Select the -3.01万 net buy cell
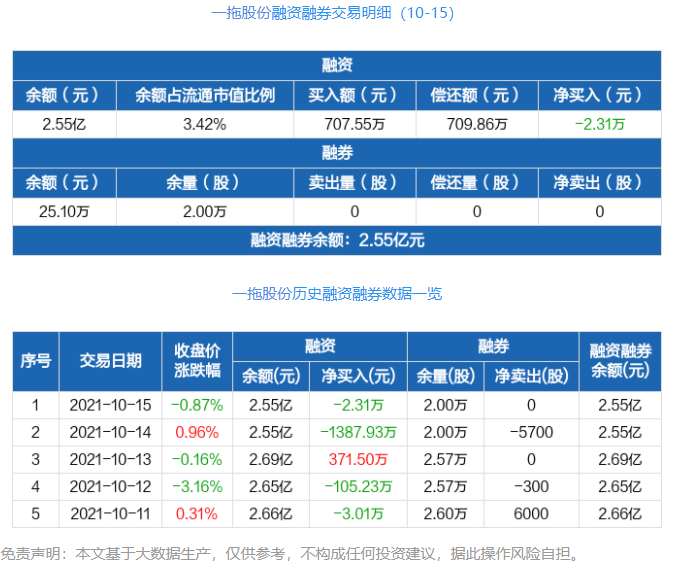The image size is (673, 571). tap(358, 514)
